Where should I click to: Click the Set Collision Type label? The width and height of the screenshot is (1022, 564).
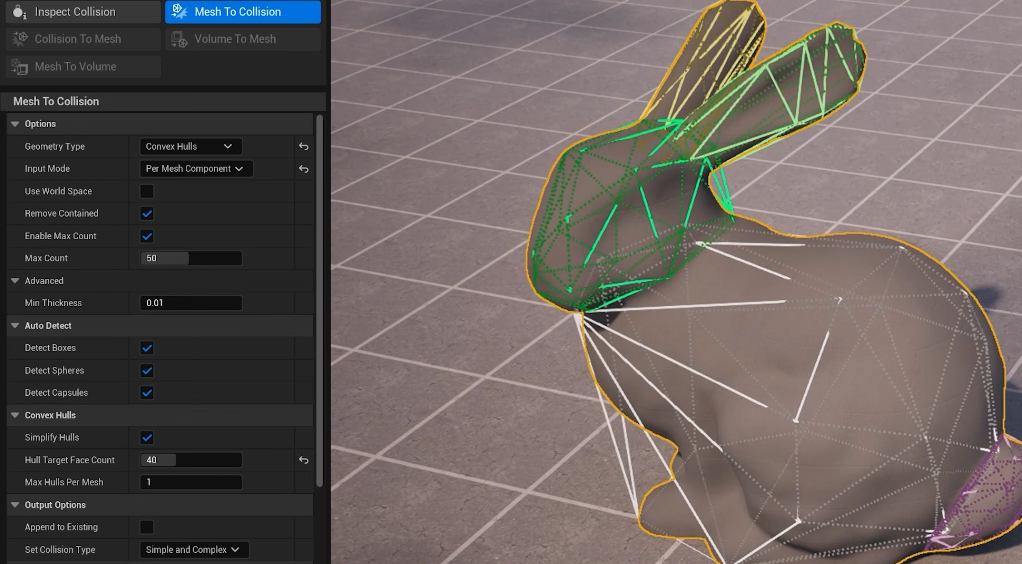click(60, 550)
